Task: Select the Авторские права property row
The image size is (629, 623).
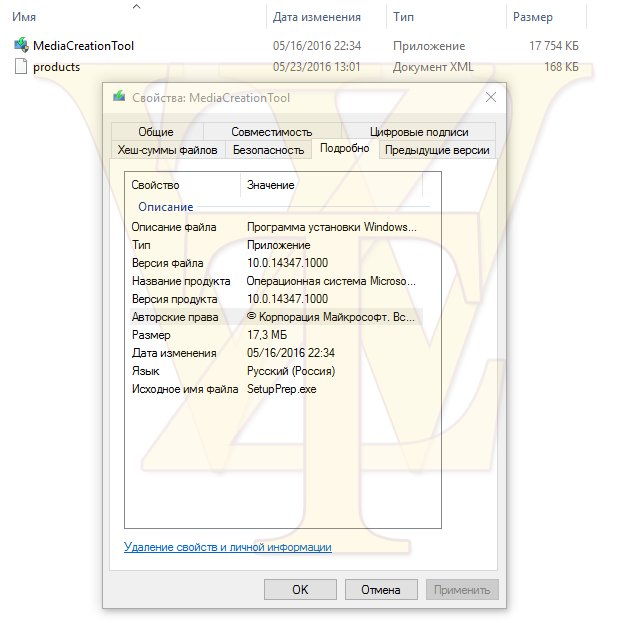Action: tap(276, 317)
